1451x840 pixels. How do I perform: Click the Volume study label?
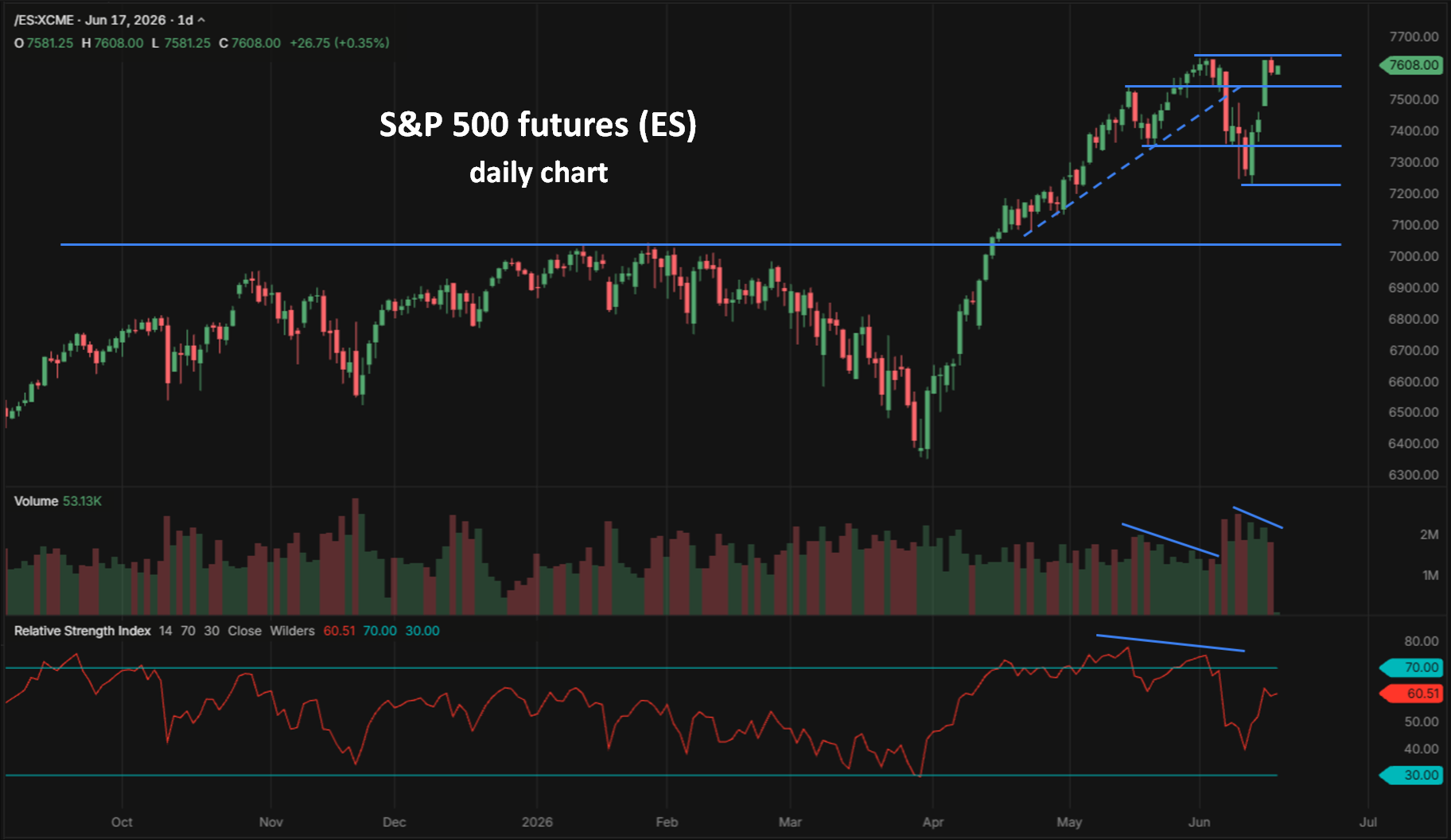[x=36, y=501]
